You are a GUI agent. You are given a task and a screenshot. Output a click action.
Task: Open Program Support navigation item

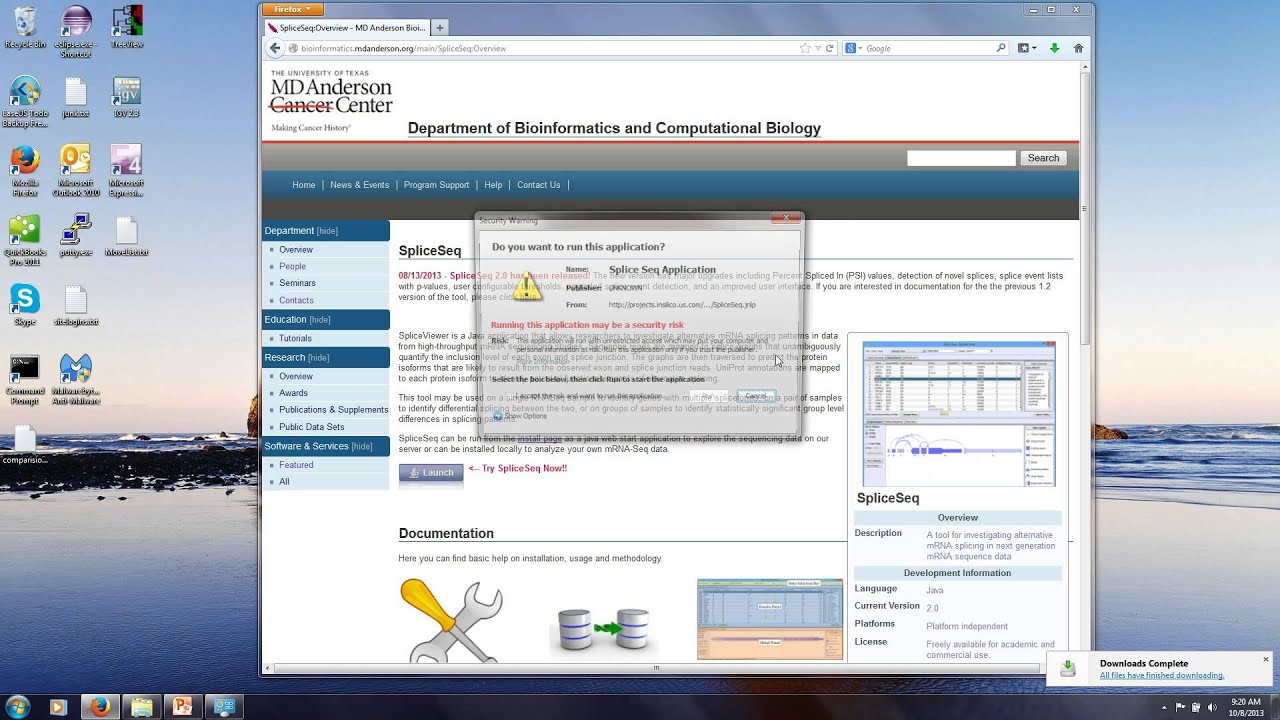436,185
